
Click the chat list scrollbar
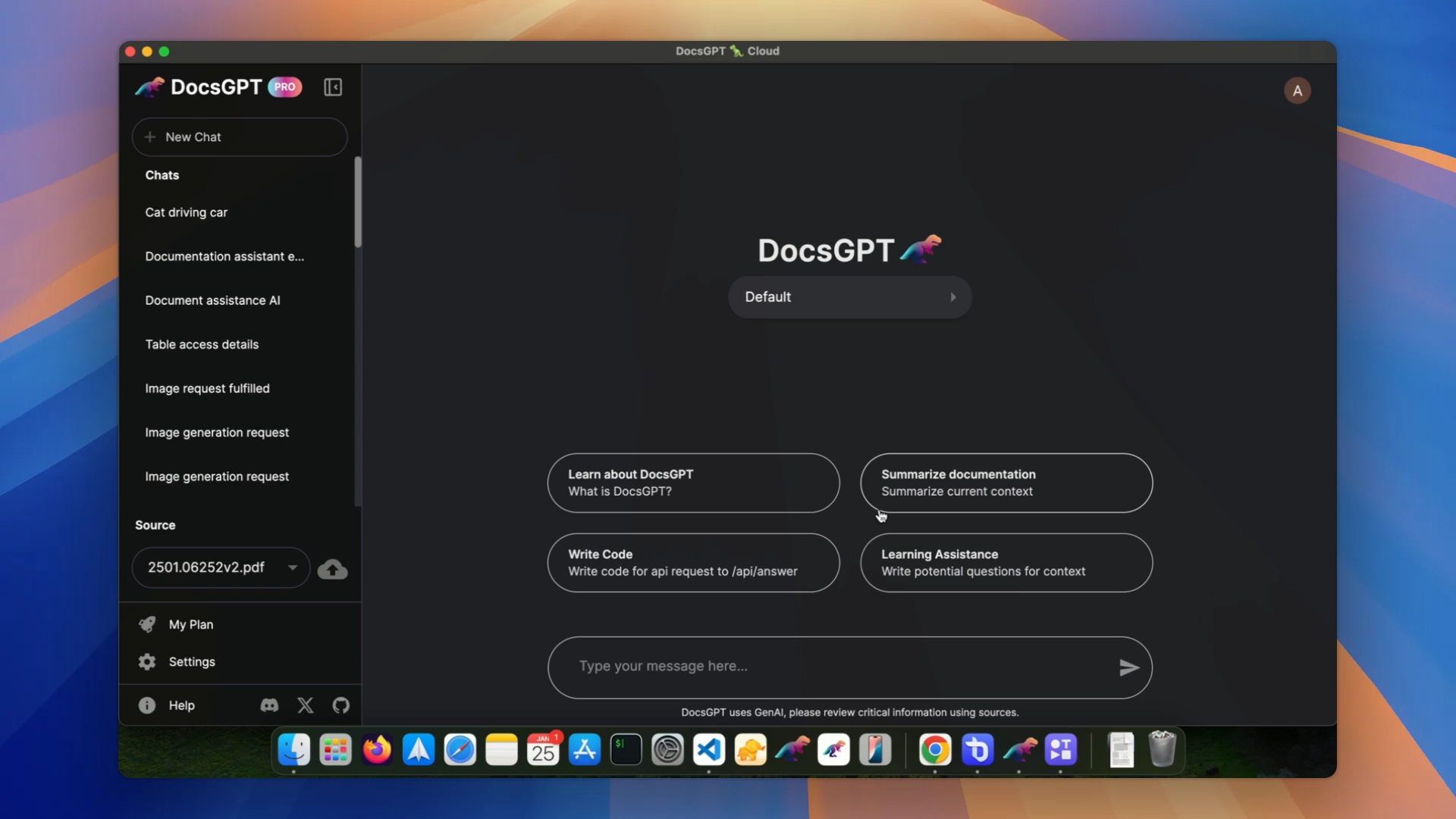pyautogui.click(x=358, y=202)
